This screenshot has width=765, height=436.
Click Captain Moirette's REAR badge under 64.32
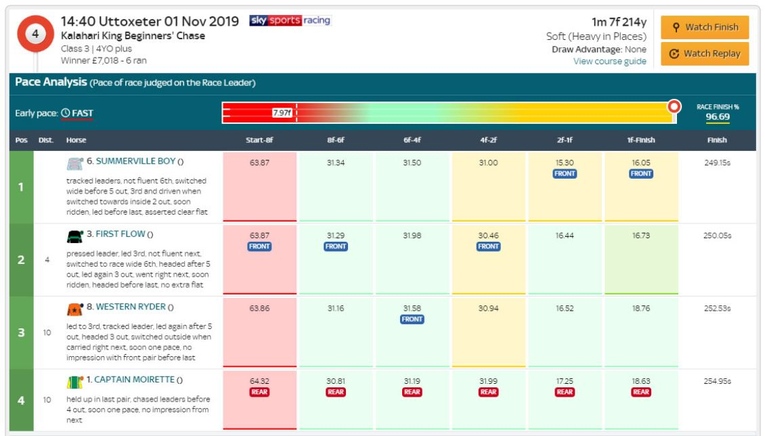pos(259,392)
